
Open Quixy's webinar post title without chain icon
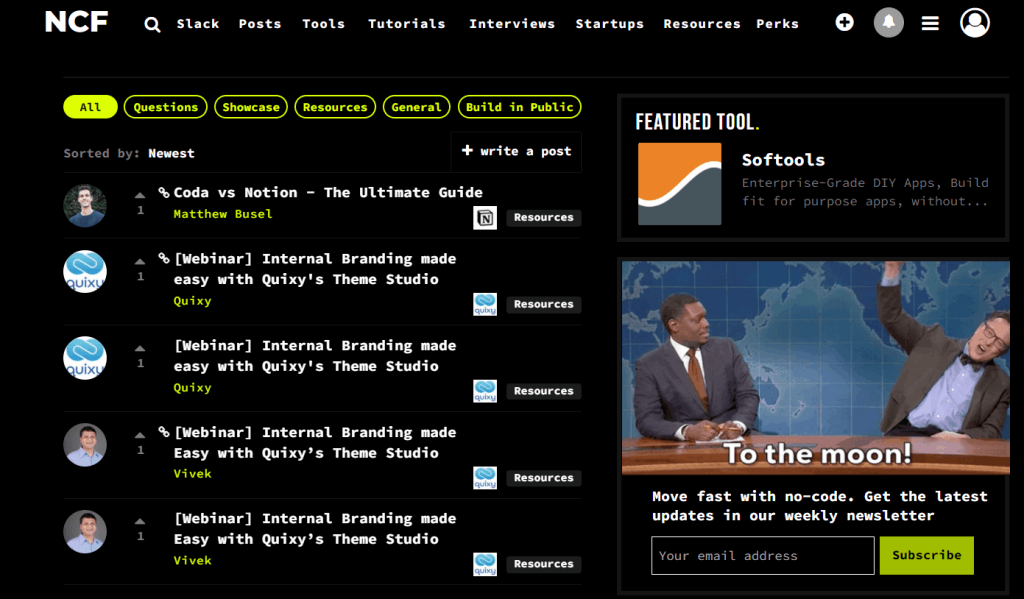point(315,356)
